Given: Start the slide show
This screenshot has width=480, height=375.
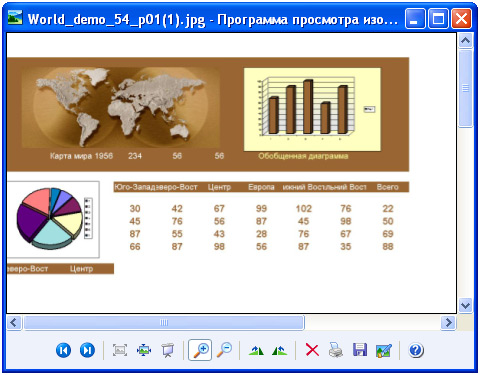Looking at the screenshot, I should click(x=168, y=350).
